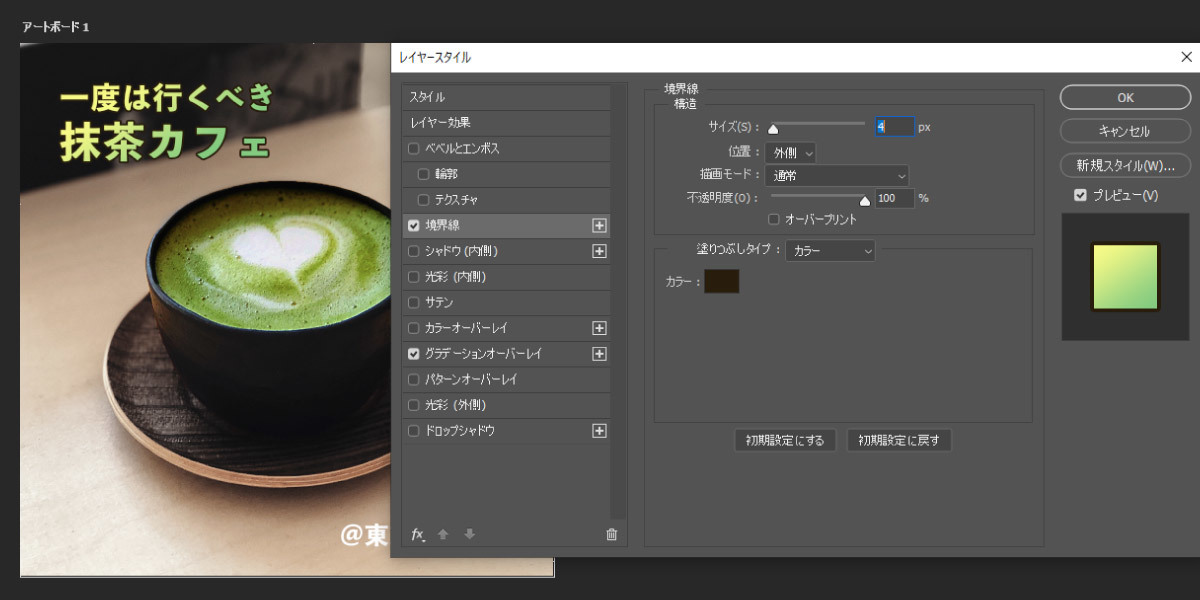The width and height of the screenshot is (1200, 600).
Task: Click the 不透明度 percent input field
Action: tap(895, 198)
